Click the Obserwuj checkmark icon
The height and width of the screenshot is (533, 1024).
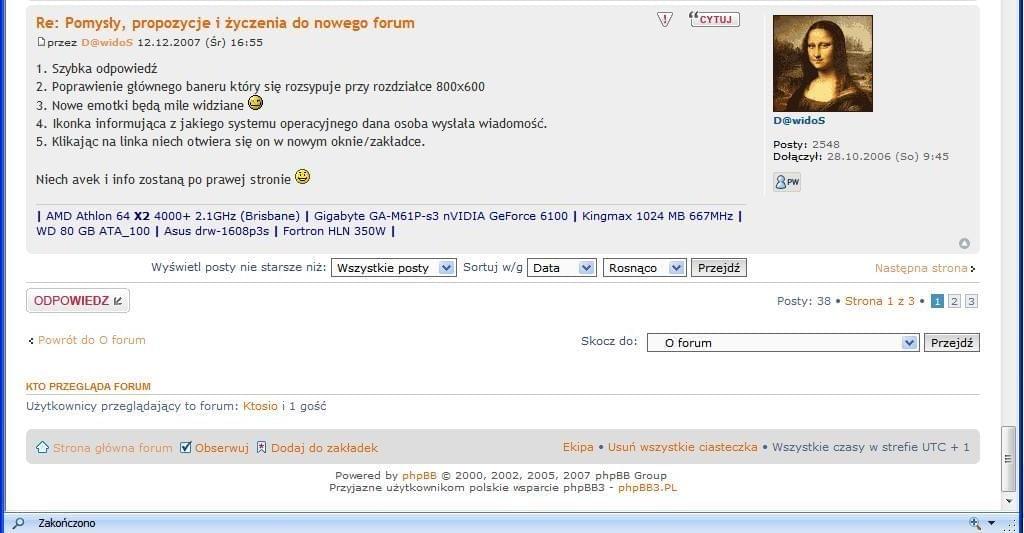click(x=185, y=447)
